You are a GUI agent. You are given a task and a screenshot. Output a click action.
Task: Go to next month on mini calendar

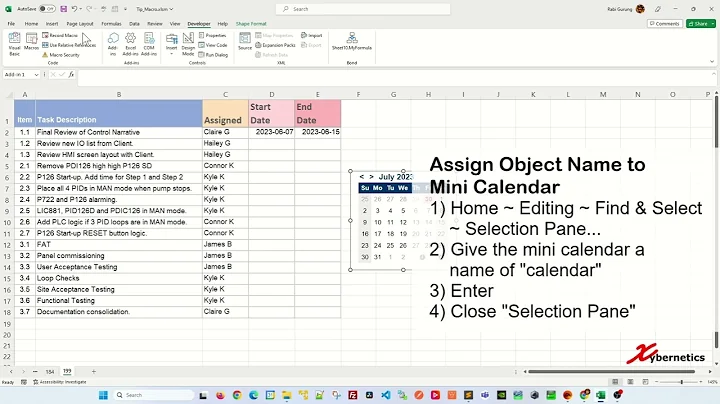coord(371,177)
